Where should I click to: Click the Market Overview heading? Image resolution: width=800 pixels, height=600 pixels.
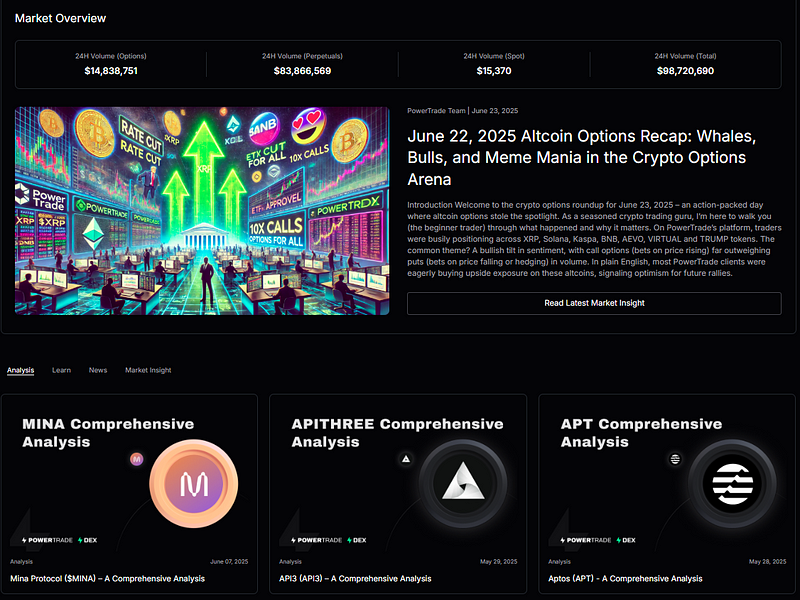[x=60, y=18]
